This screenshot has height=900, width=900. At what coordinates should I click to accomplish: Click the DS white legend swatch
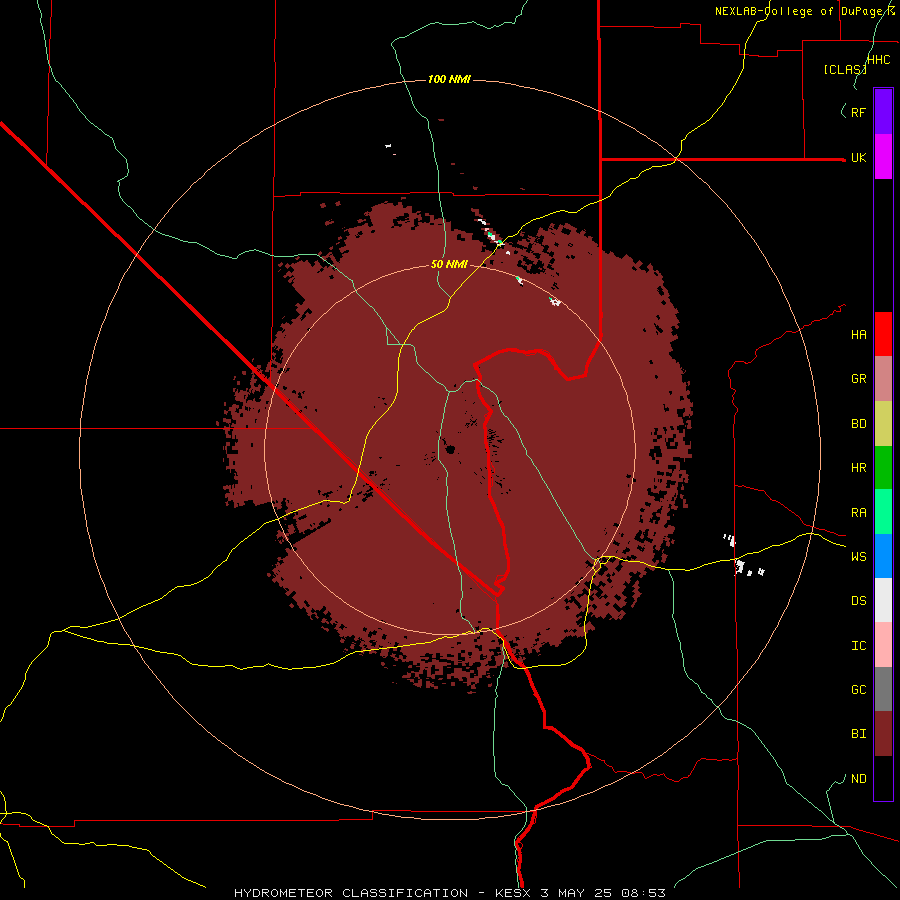tap(883, 600)
